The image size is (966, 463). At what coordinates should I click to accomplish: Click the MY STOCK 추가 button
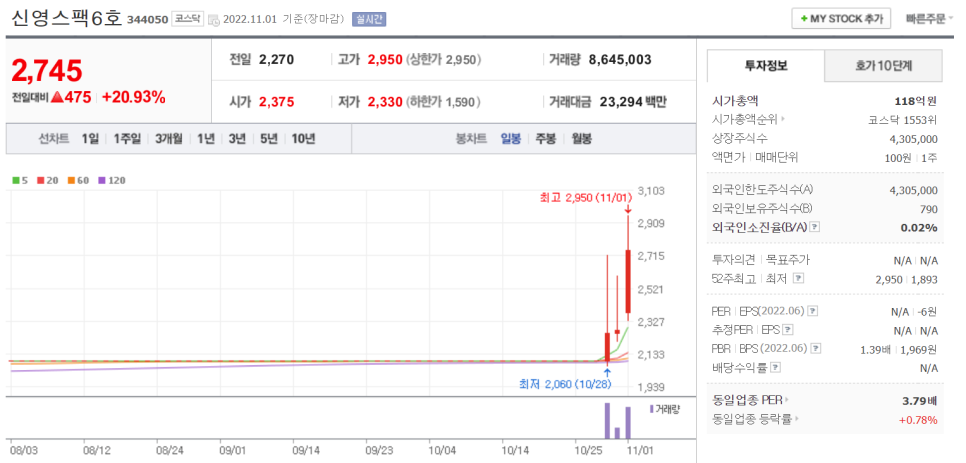tap(841, 18)
